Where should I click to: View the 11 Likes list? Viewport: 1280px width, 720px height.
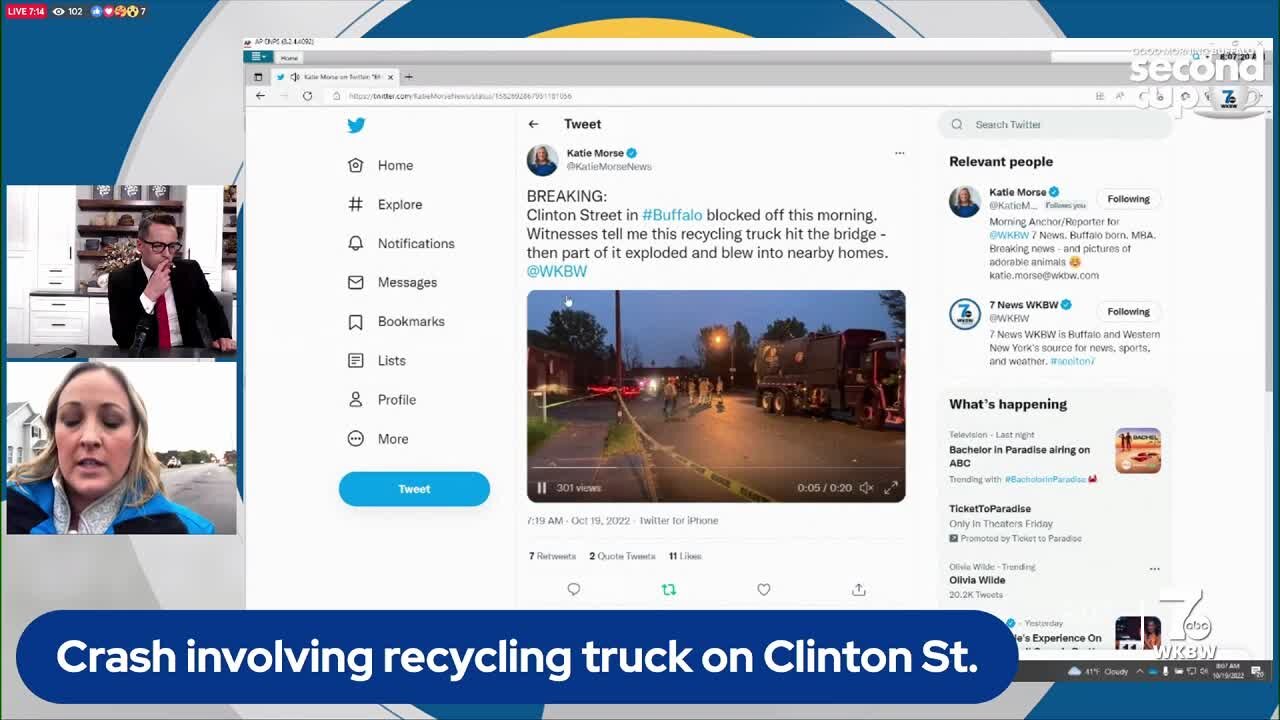coord(685,556)
